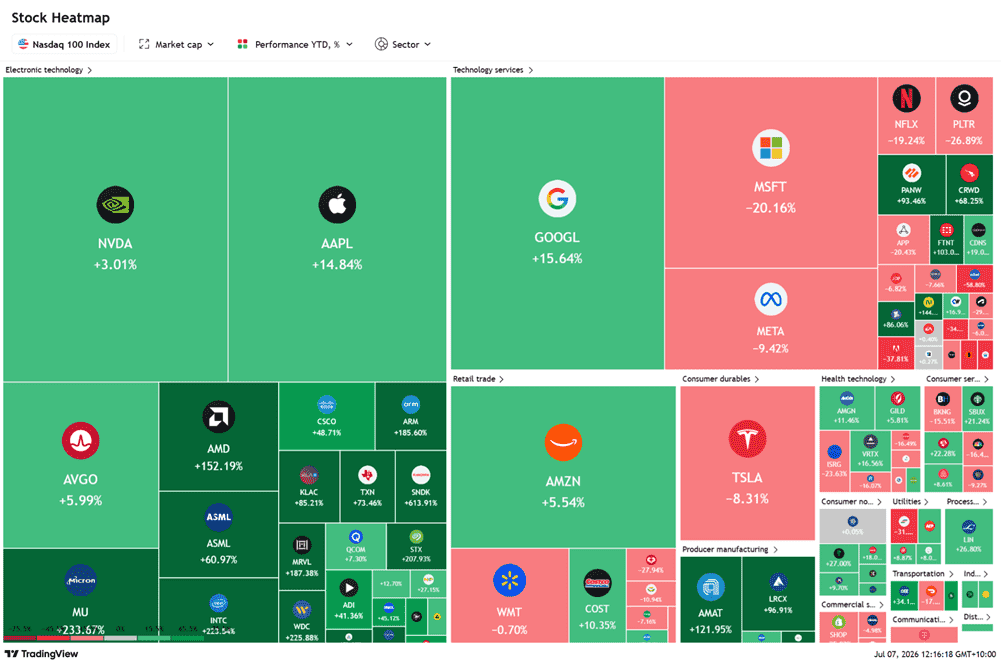Viewport: 1001px width, 666px height.
Task: Click the PANW logo icon
Action: coord(911,172)
